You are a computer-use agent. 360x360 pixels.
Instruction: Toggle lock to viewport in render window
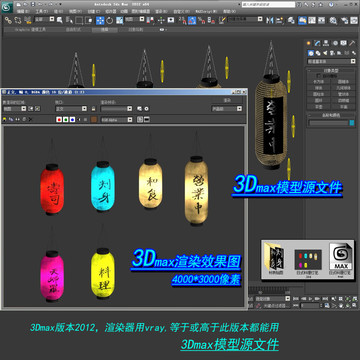coord(93,109)
